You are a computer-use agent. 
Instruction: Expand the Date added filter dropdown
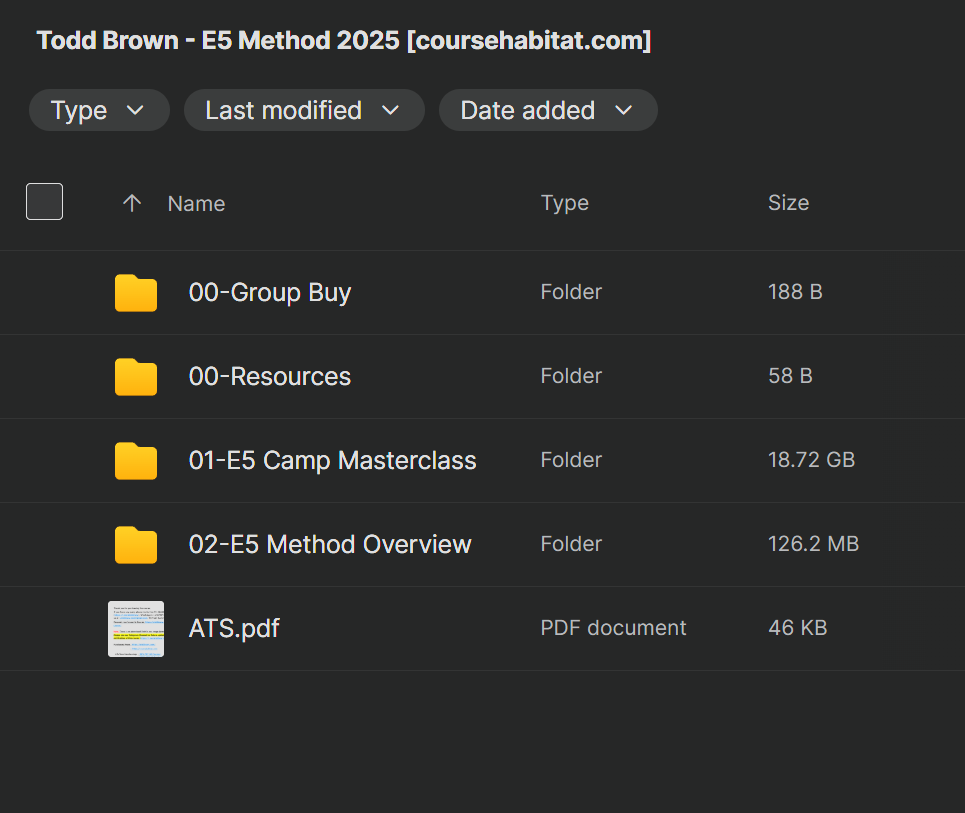coord(547,110)
